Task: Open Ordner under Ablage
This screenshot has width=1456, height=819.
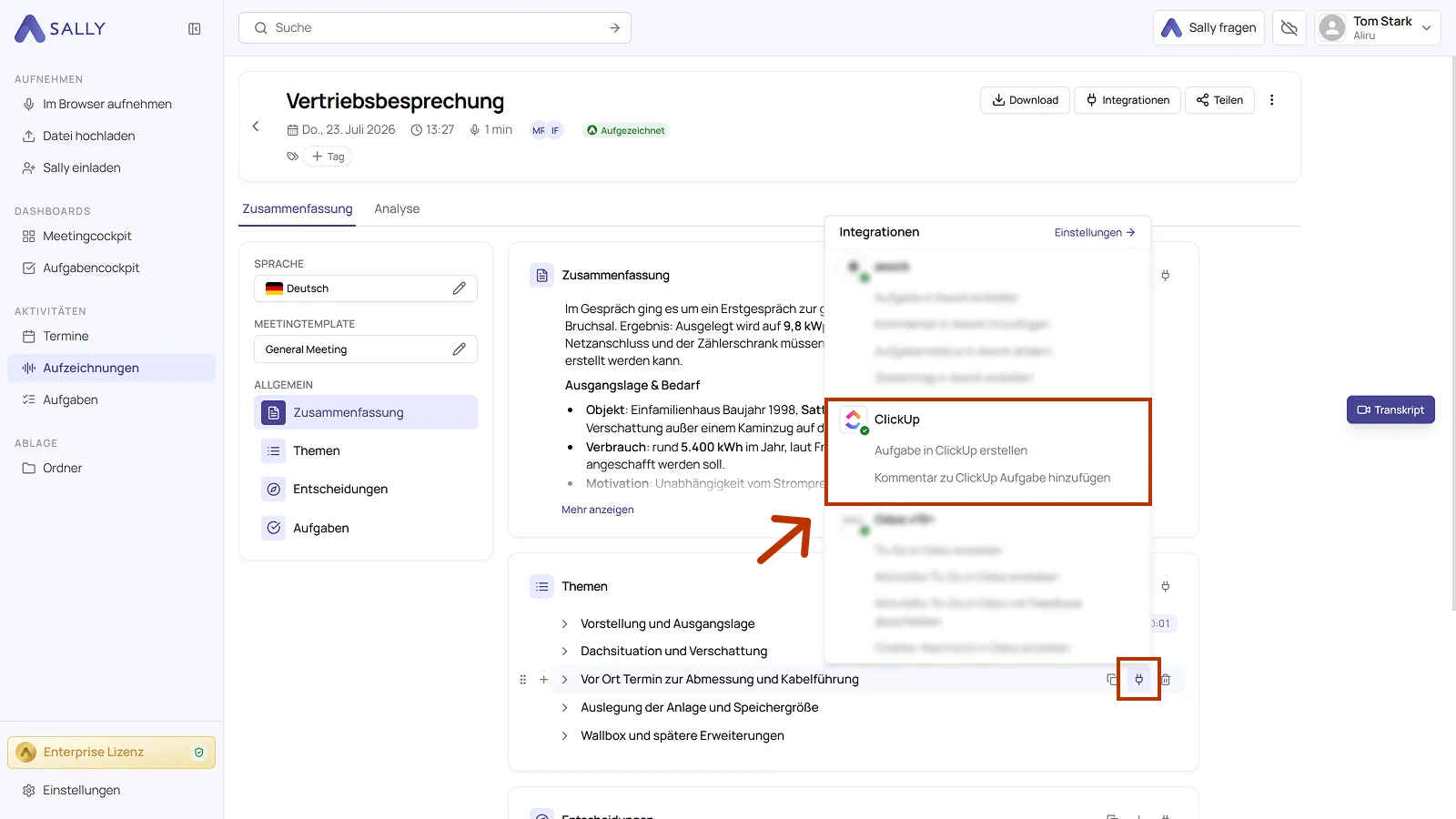Action: click(62, 469)
